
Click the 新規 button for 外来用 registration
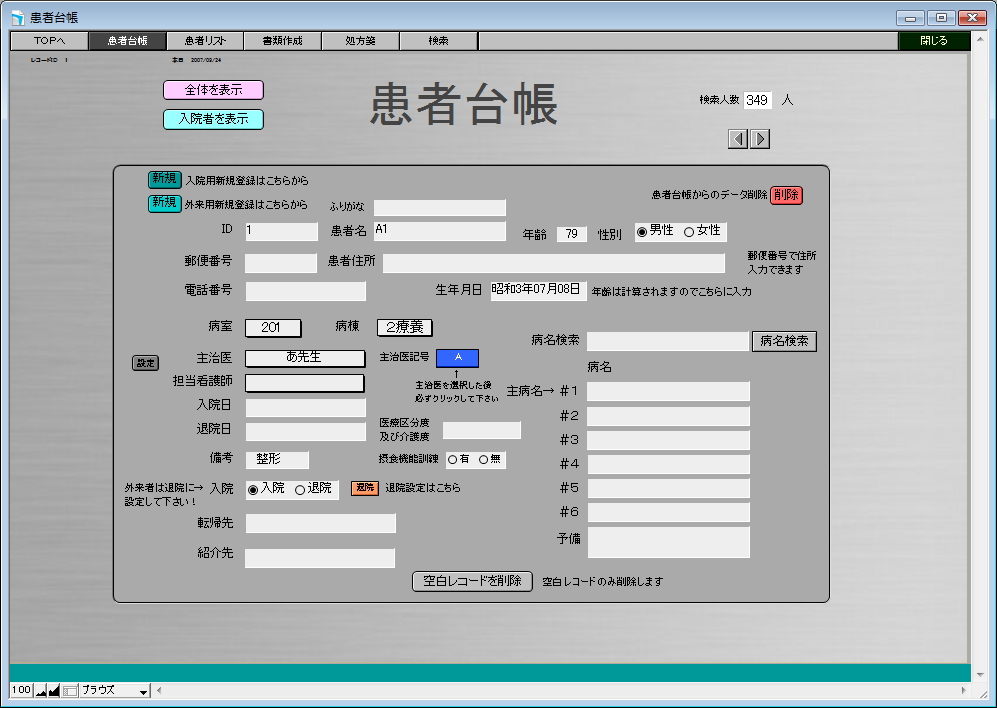coord(165,204)
